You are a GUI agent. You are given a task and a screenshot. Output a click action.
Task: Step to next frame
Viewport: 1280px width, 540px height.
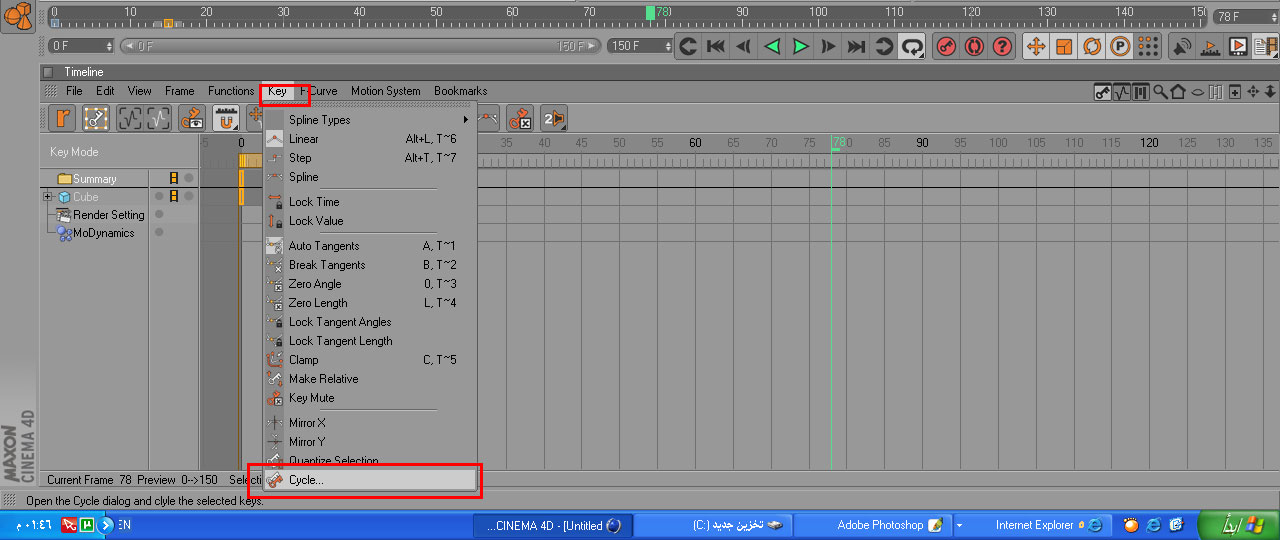[x=828, y=46]
